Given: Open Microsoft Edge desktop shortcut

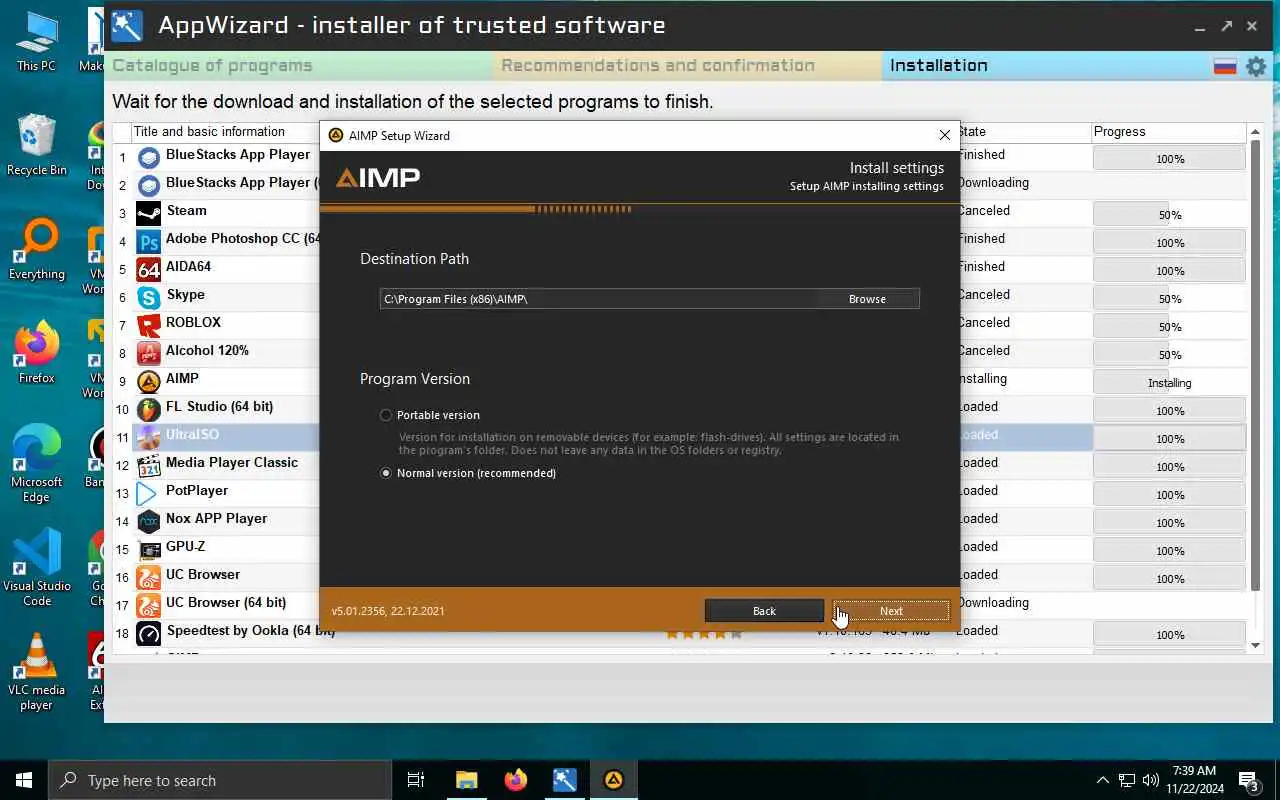Looking at the screenshot, I should (x=37, y=464).
